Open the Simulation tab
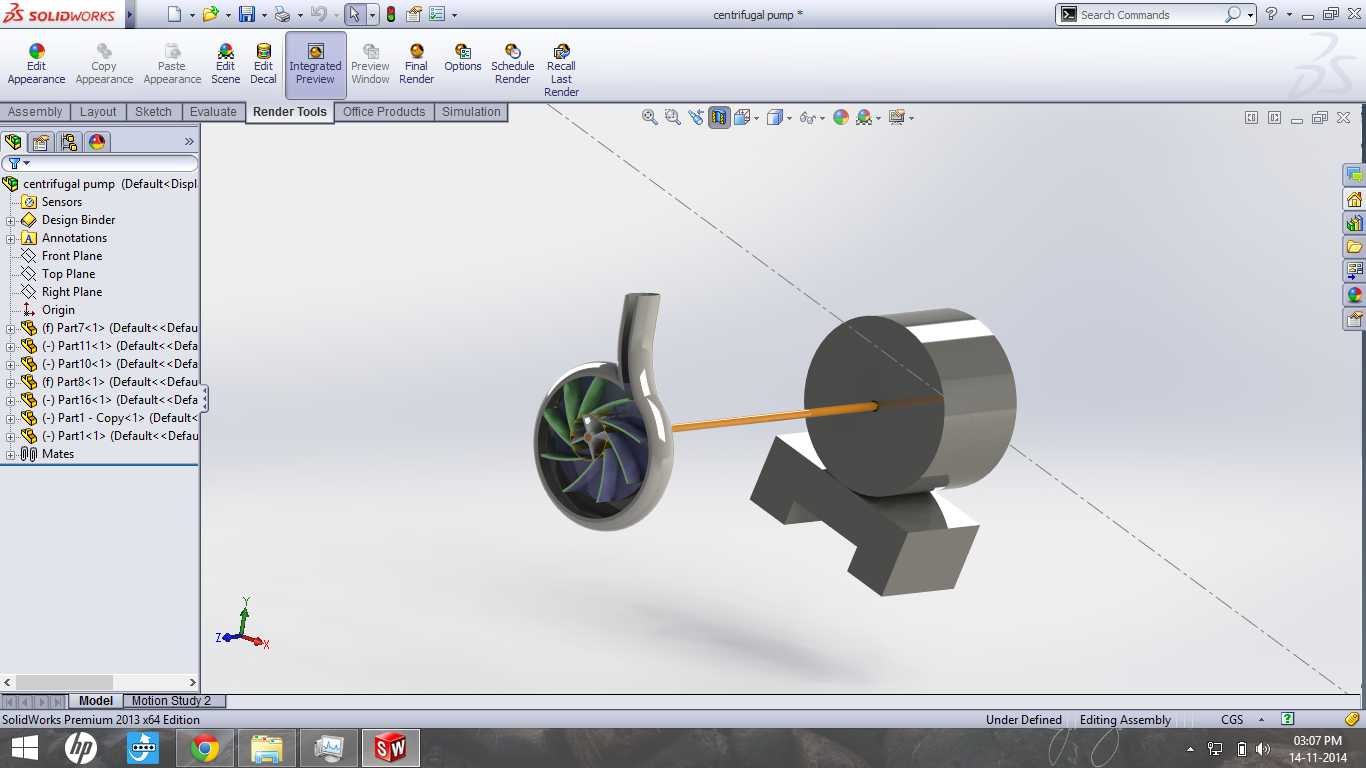This screenshot has height=768, width=1366. (x=471, y=112)
